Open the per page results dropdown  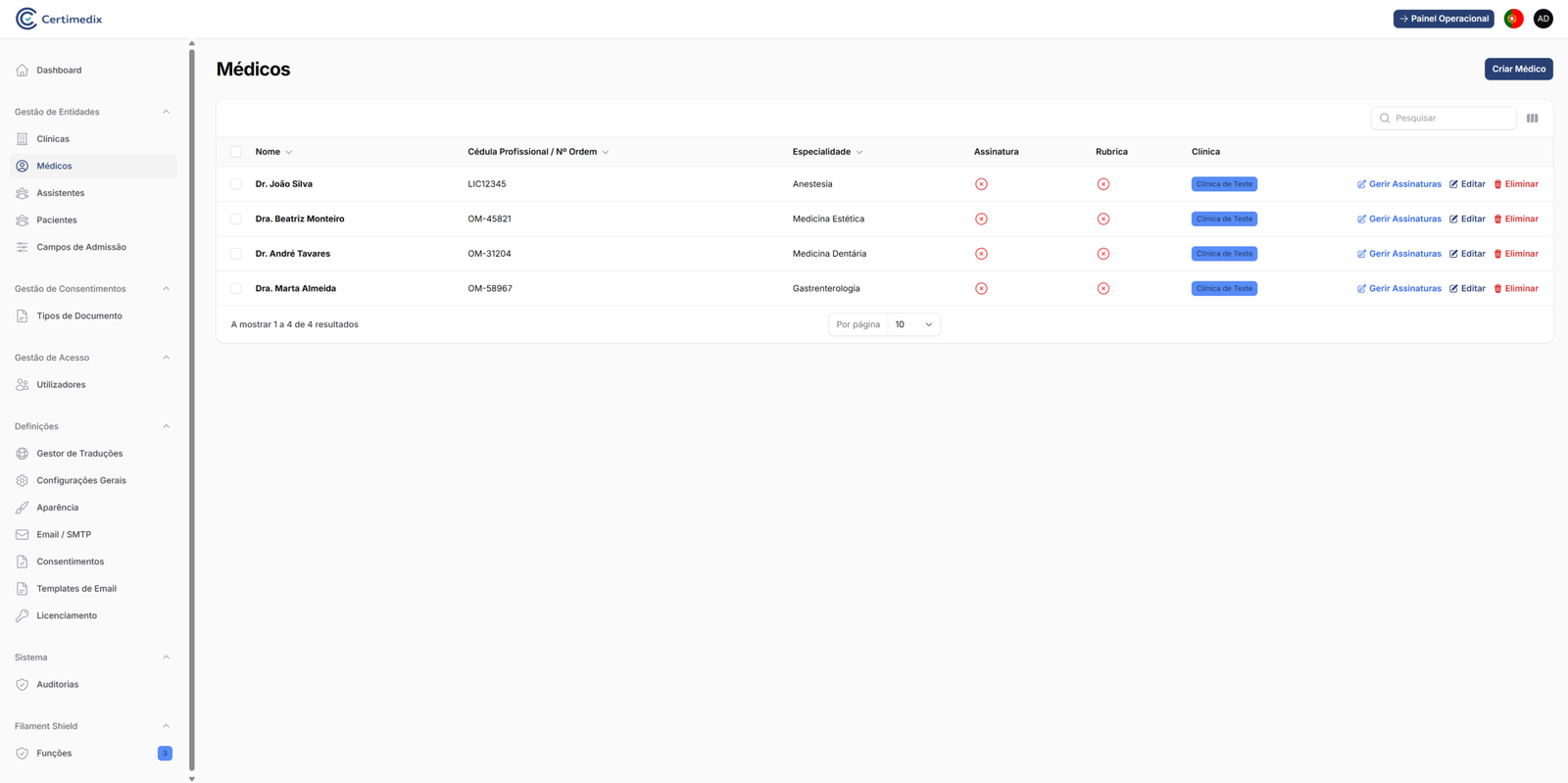(912, 324)
